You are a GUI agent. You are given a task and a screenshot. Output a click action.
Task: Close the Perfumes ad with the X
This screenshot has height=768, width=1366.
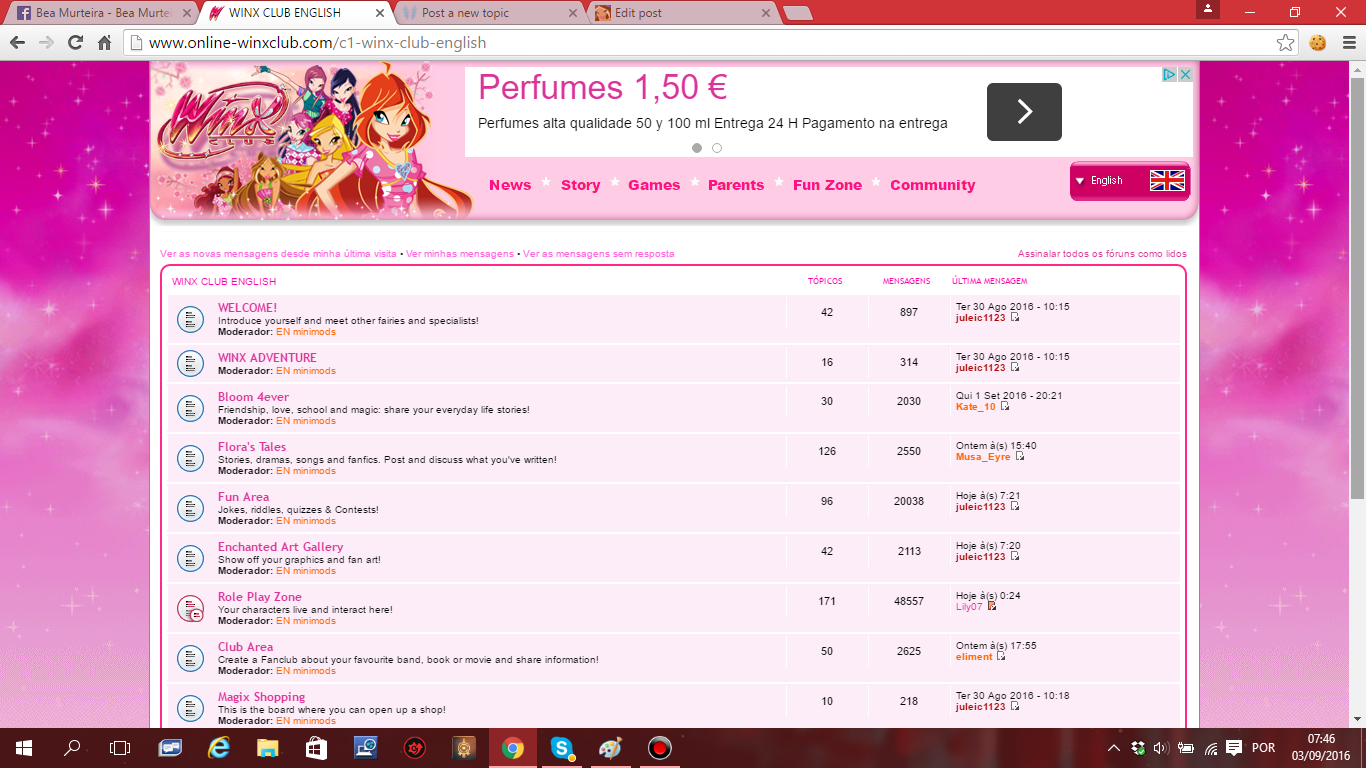1185,75
